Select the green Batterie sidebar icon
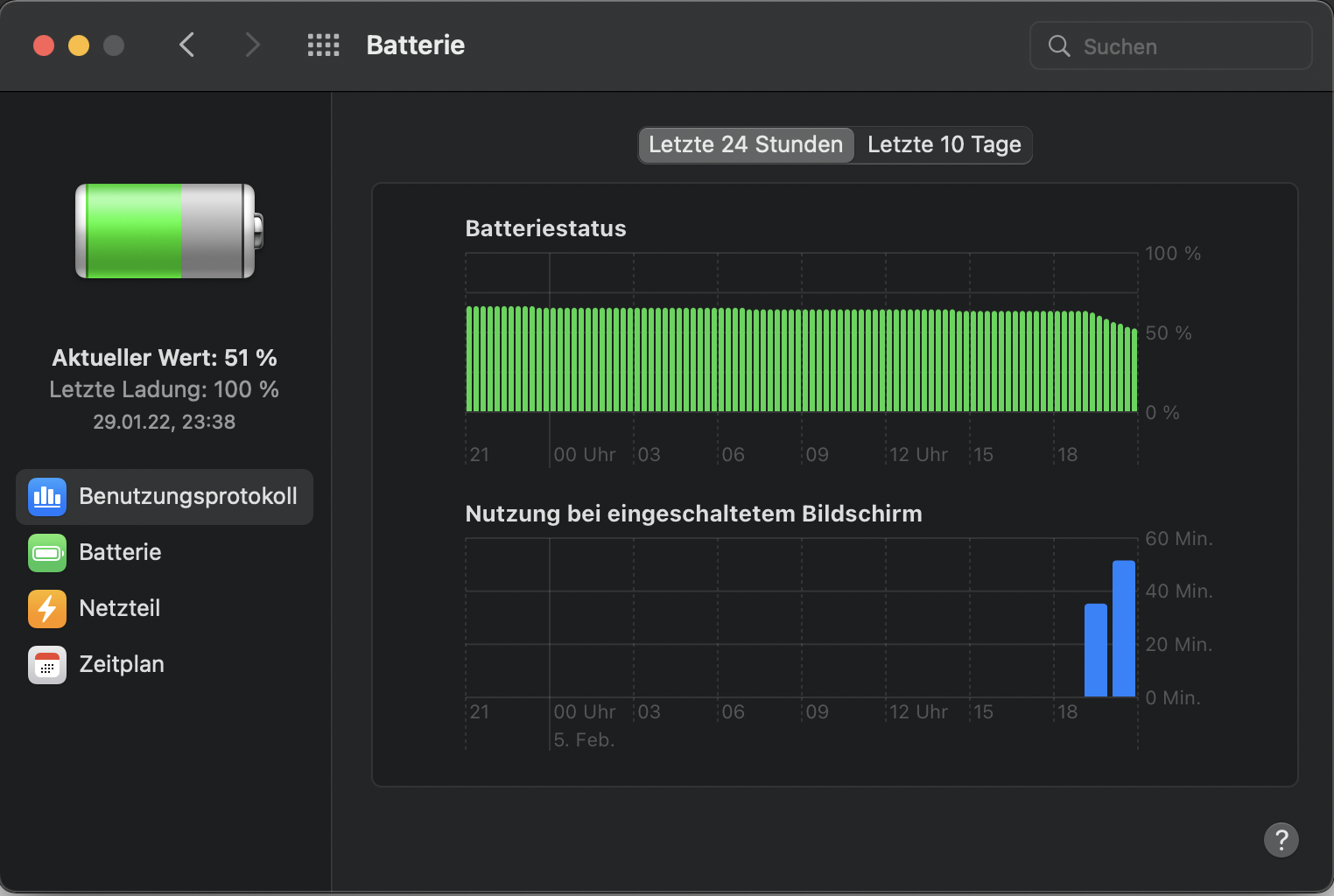 coord(47,553)
